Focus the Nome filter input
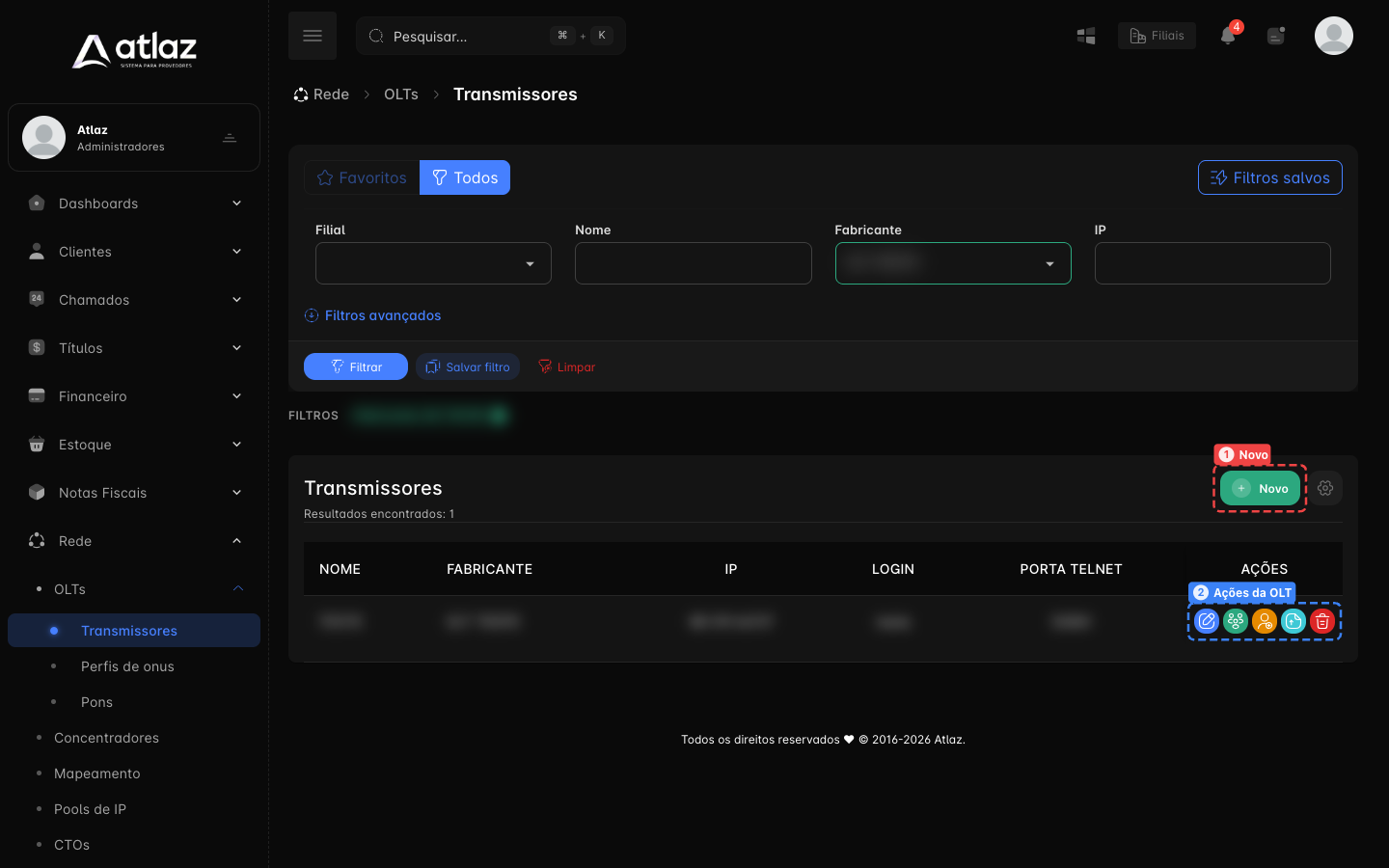Viewport: 1389px width, 868px height. [694, 263]
